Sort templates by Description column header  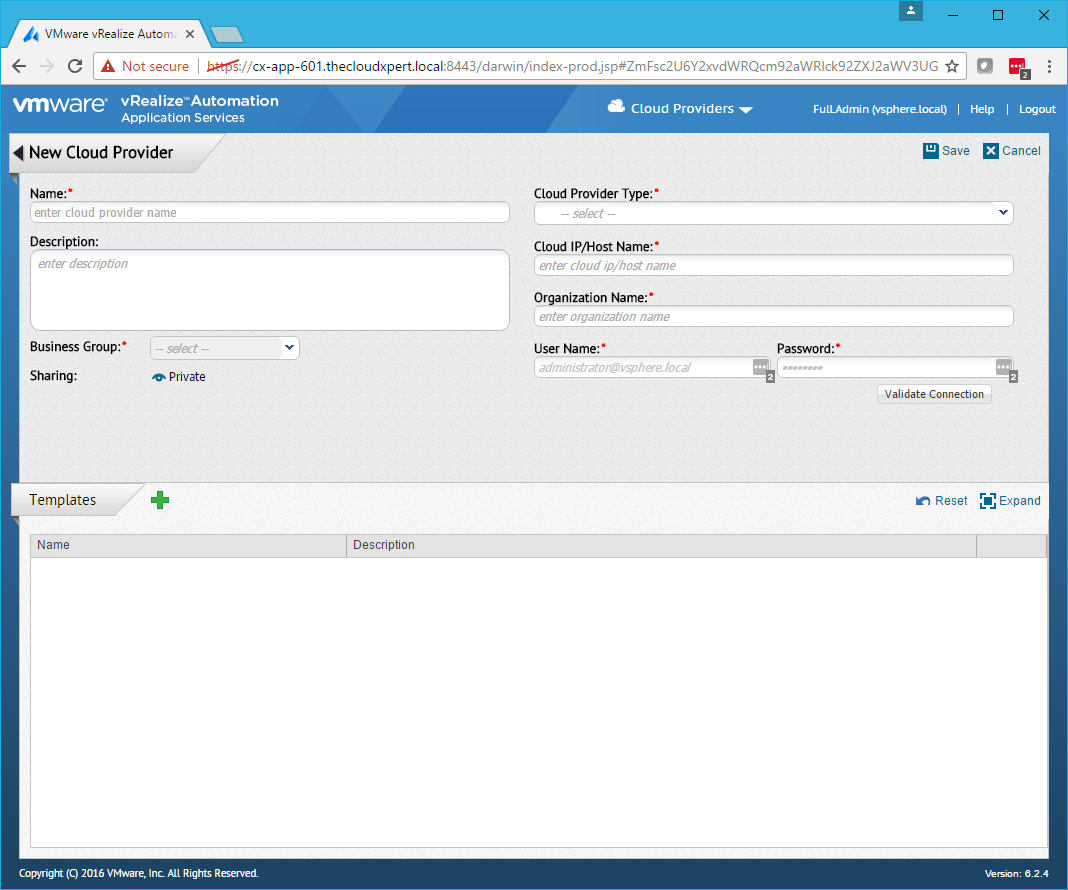tap(660, 545)
